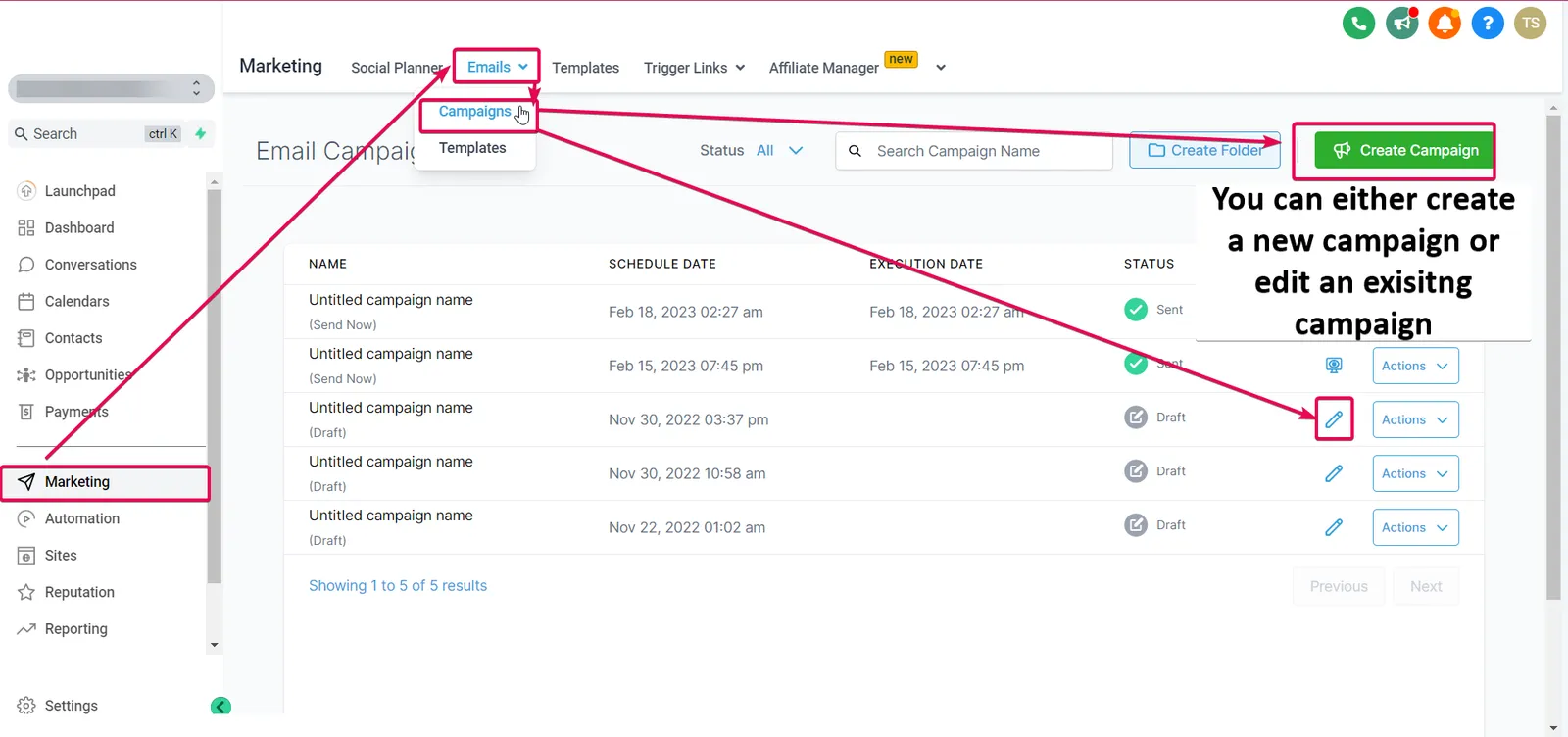Click the Previous pagination button

[1339, 586]
